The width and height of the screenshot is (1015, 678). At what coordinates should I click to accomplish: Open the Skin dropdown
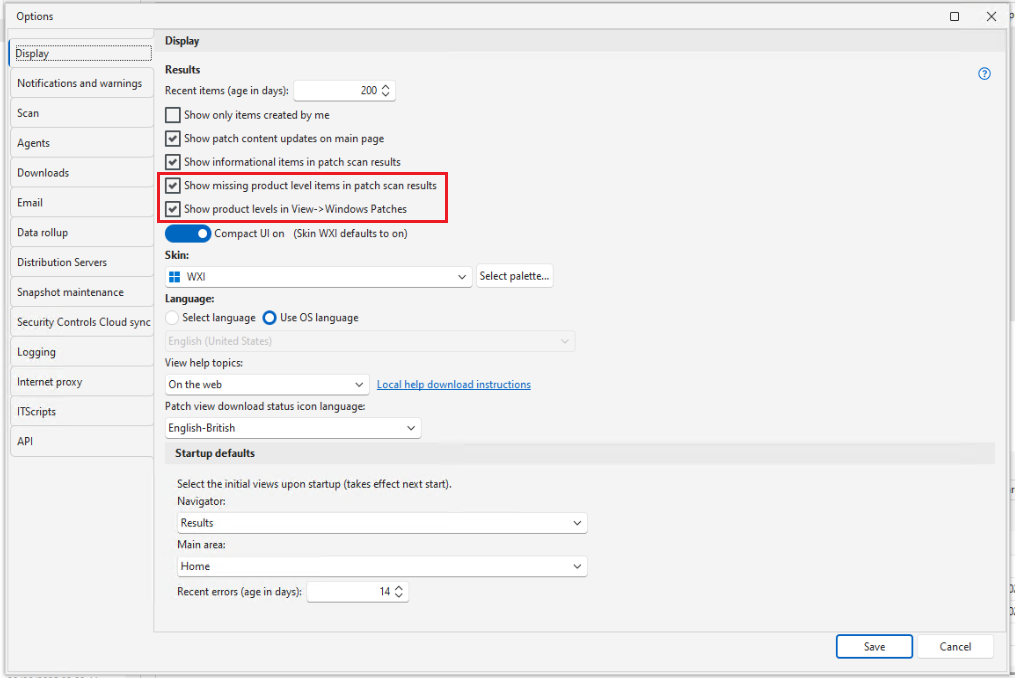click(460, 276)
